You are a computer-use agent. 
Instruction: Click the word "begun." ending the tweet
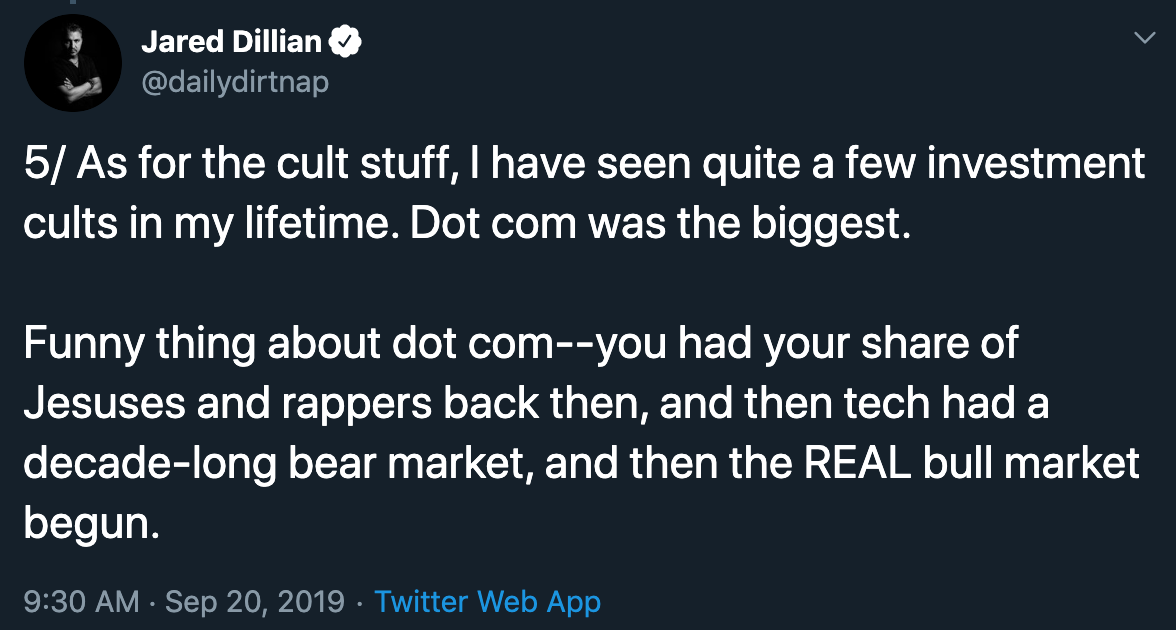tap(92, 525)
